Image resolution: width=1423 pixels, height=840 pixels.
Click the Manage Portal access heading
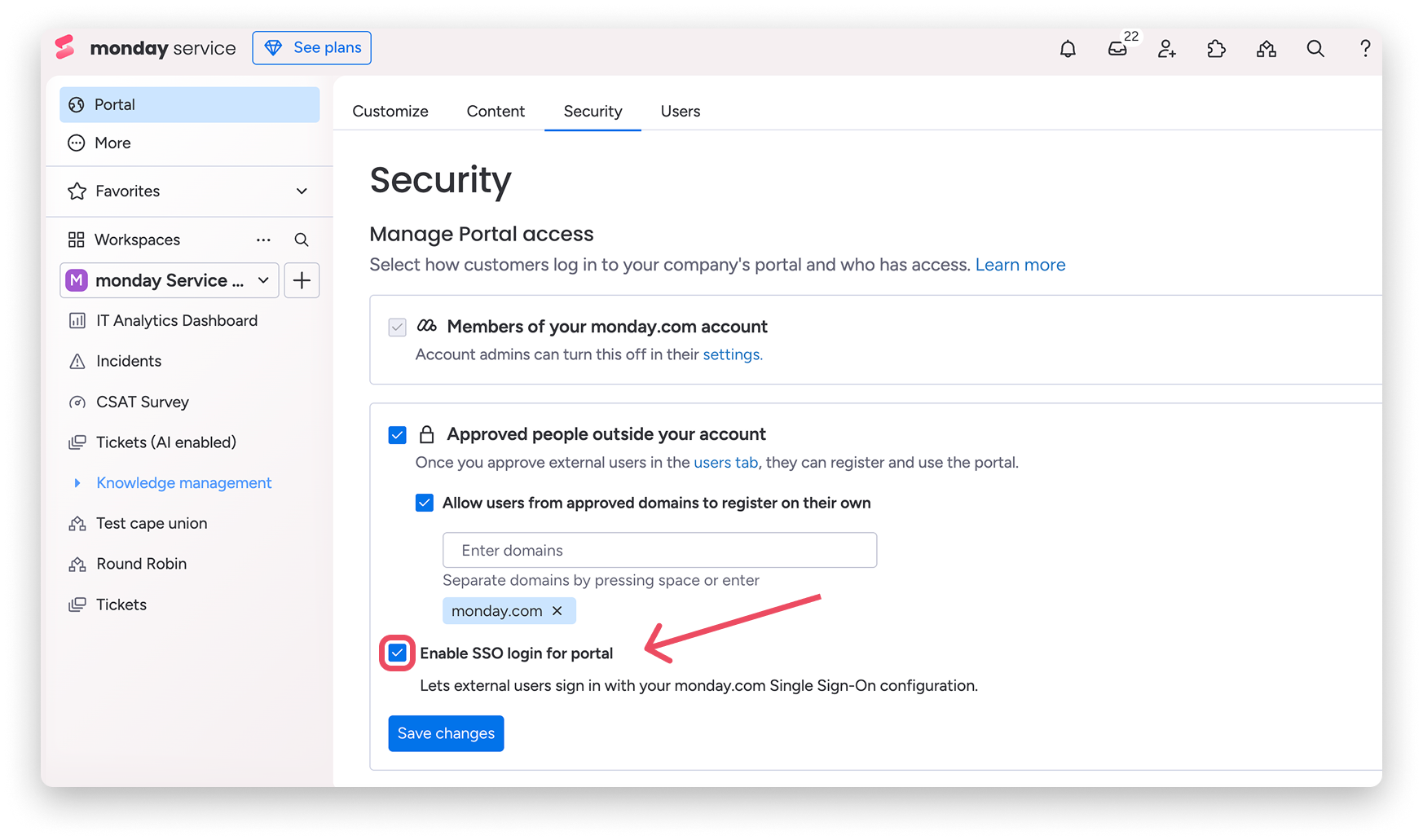pos(482,235)
